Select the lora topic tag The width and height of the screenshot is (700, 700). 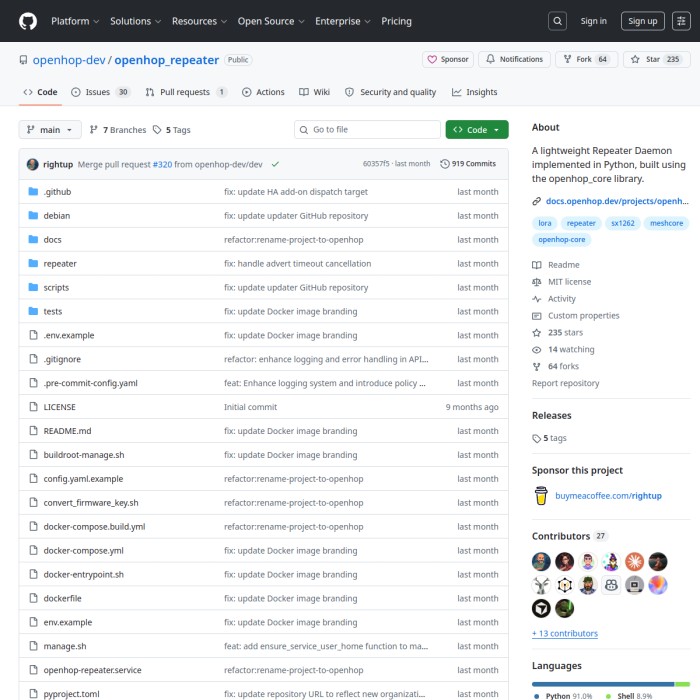pyautogui.click(x=544, y=223)
